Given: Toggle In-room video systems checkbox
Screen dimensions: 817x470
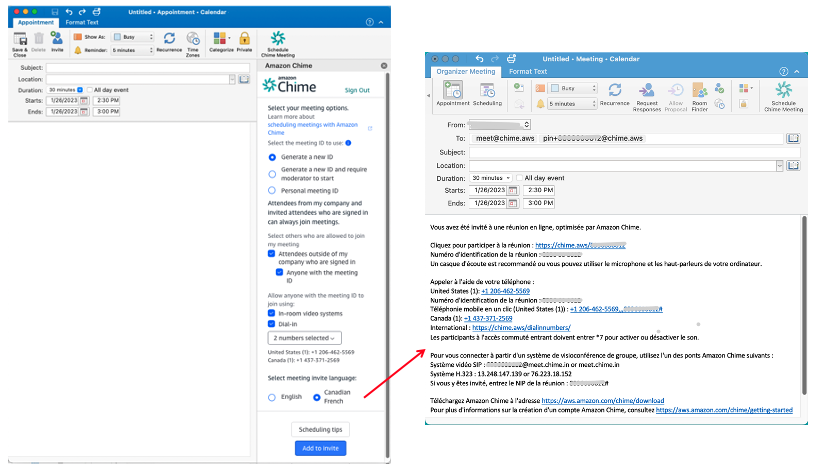Looking at the screenshot, I should pos(271,313).
